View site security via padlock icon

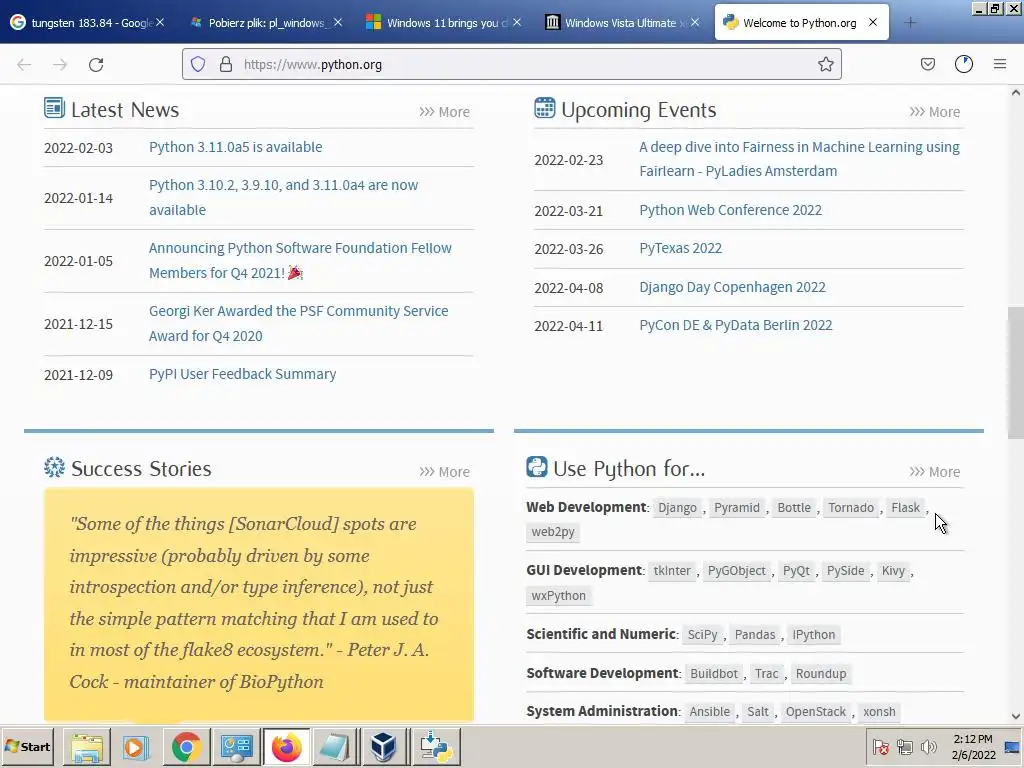pyautogui.click(x=226, y=64)
